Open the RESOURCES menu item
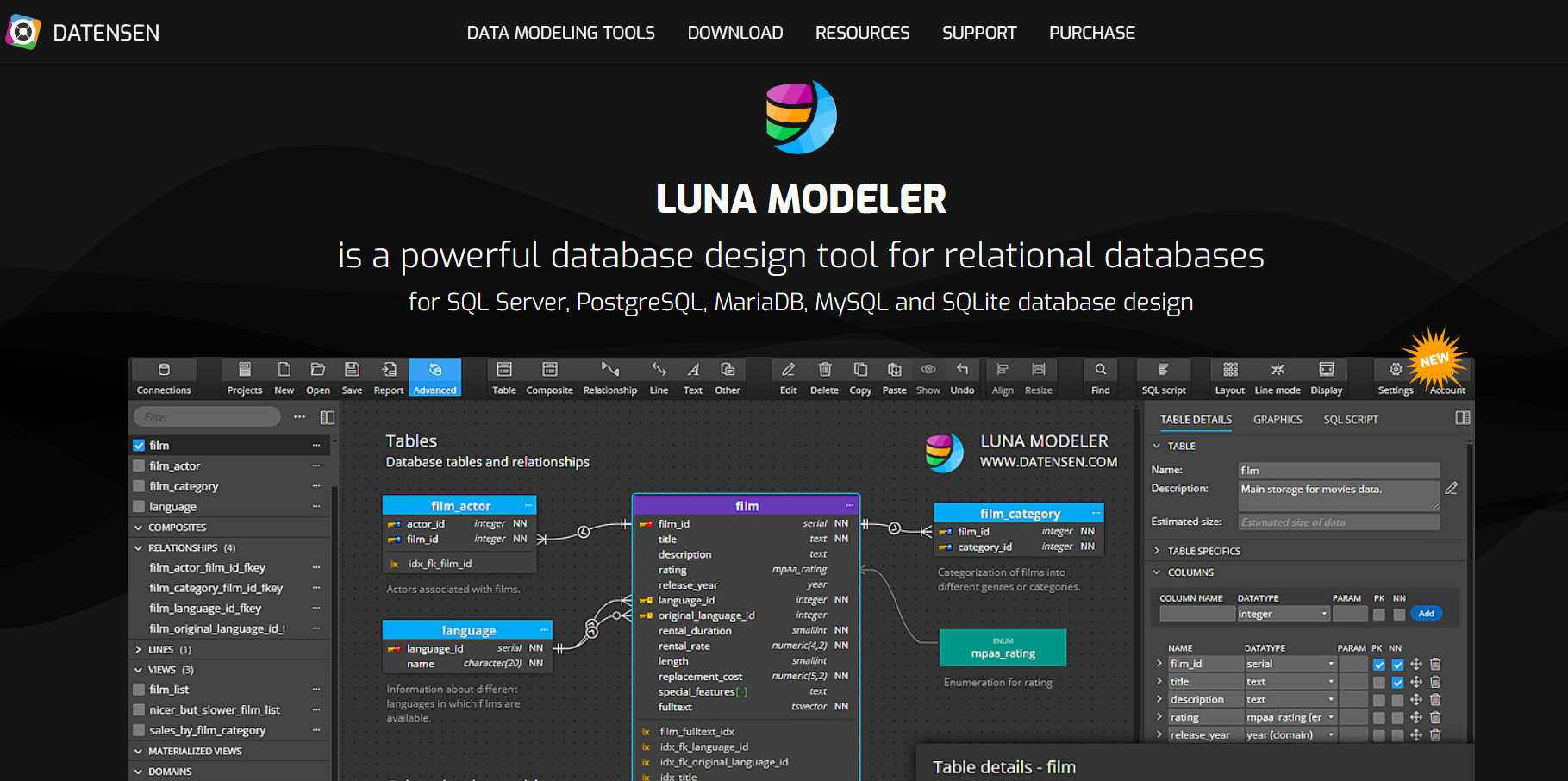 coord(863,33)
